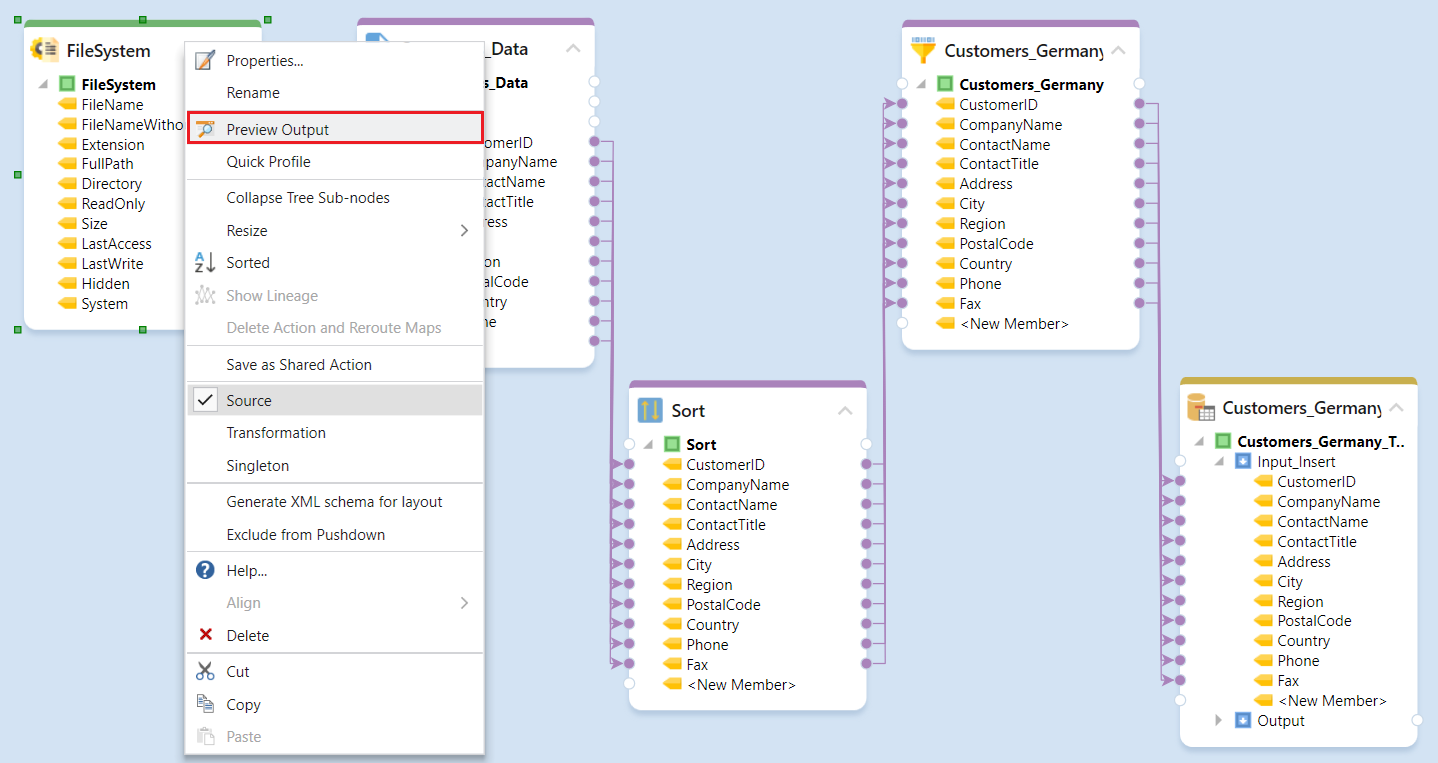
Task: Click the red Delete X icon
Action: tap(205, 635)
